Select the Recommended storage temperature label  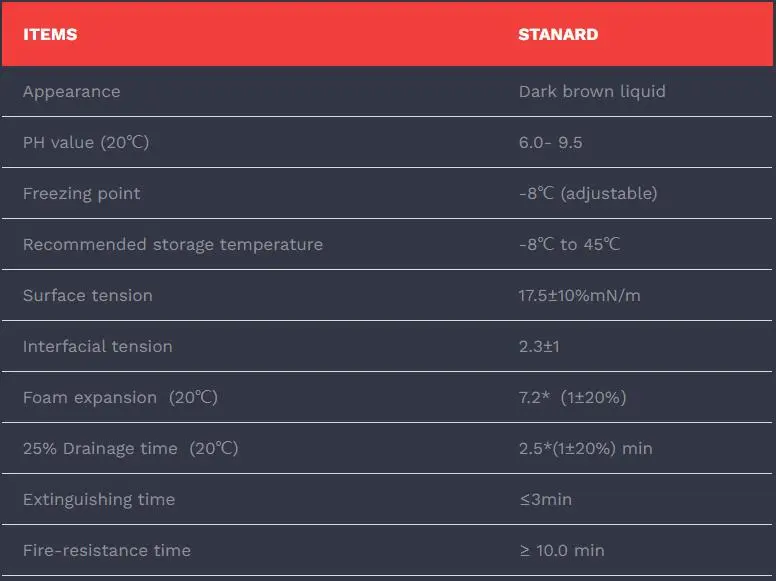click(x=173, y=244)
